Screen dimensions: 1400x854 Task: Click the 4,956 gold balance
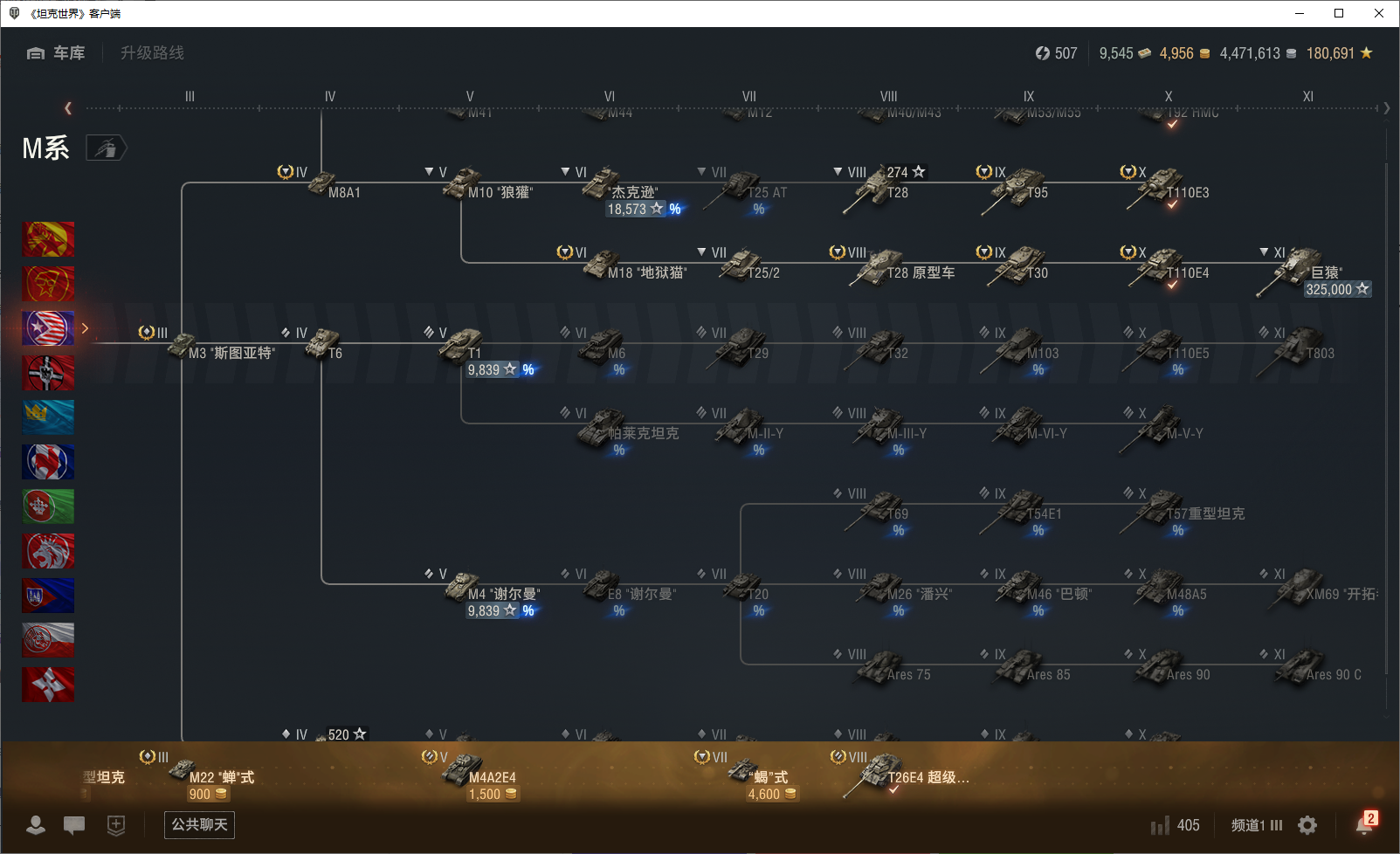pyautogui.click(x=1184, y=53)
